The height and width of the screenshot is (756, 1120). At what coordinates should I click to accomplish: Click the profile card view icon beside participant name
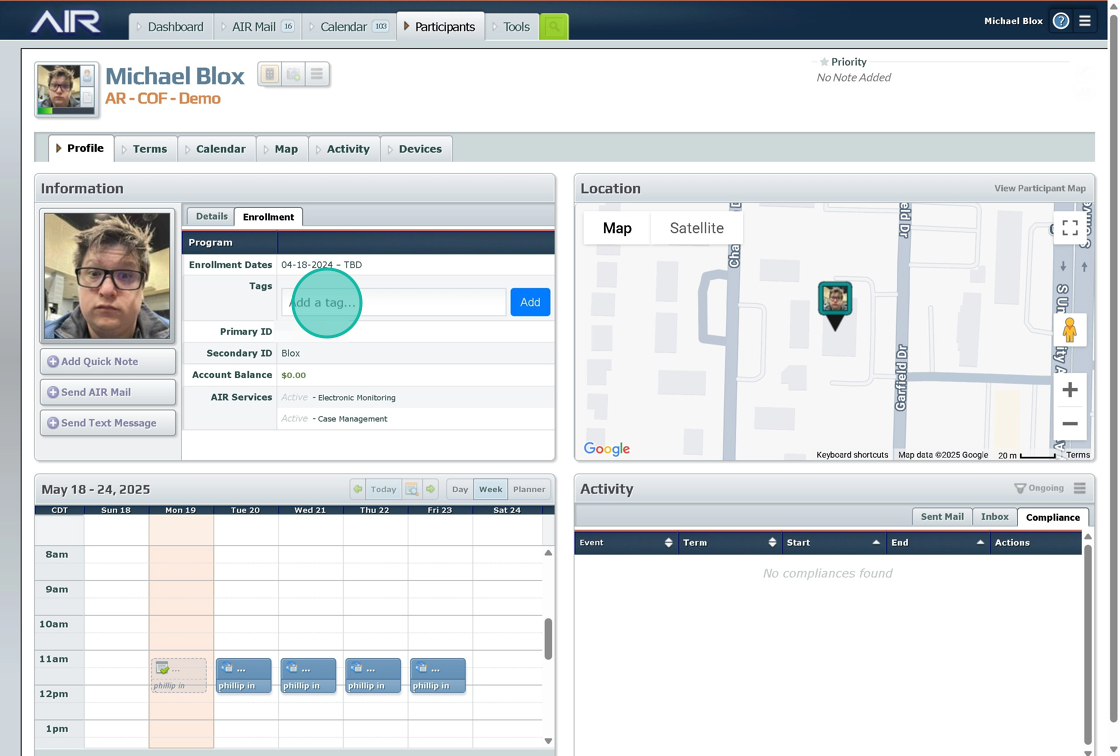[270, 74]
